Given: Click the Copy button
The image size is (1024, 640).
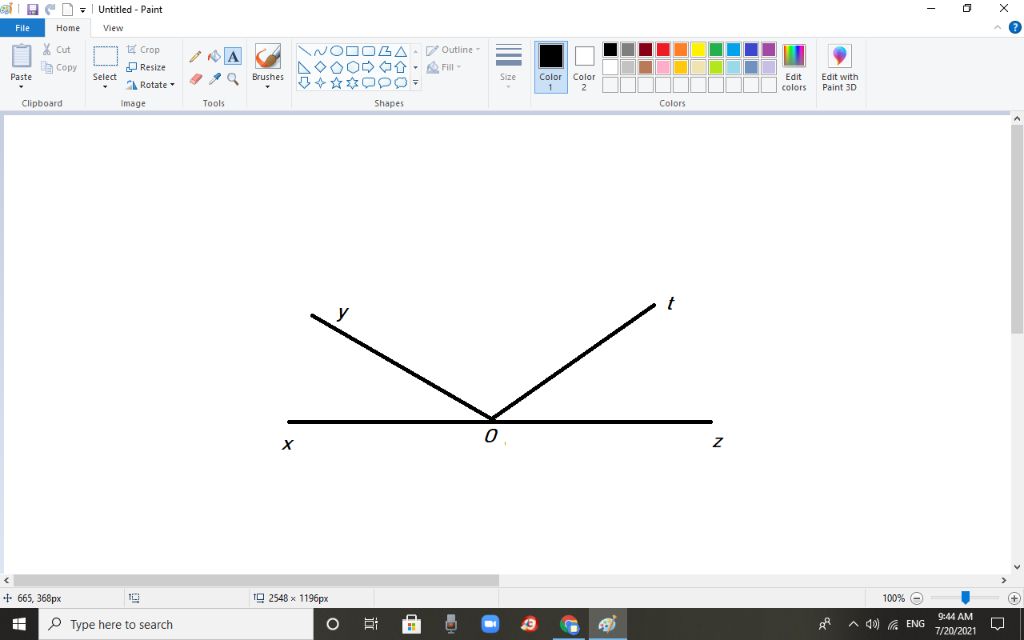Looking at the screenshot, I should [59, 67].
